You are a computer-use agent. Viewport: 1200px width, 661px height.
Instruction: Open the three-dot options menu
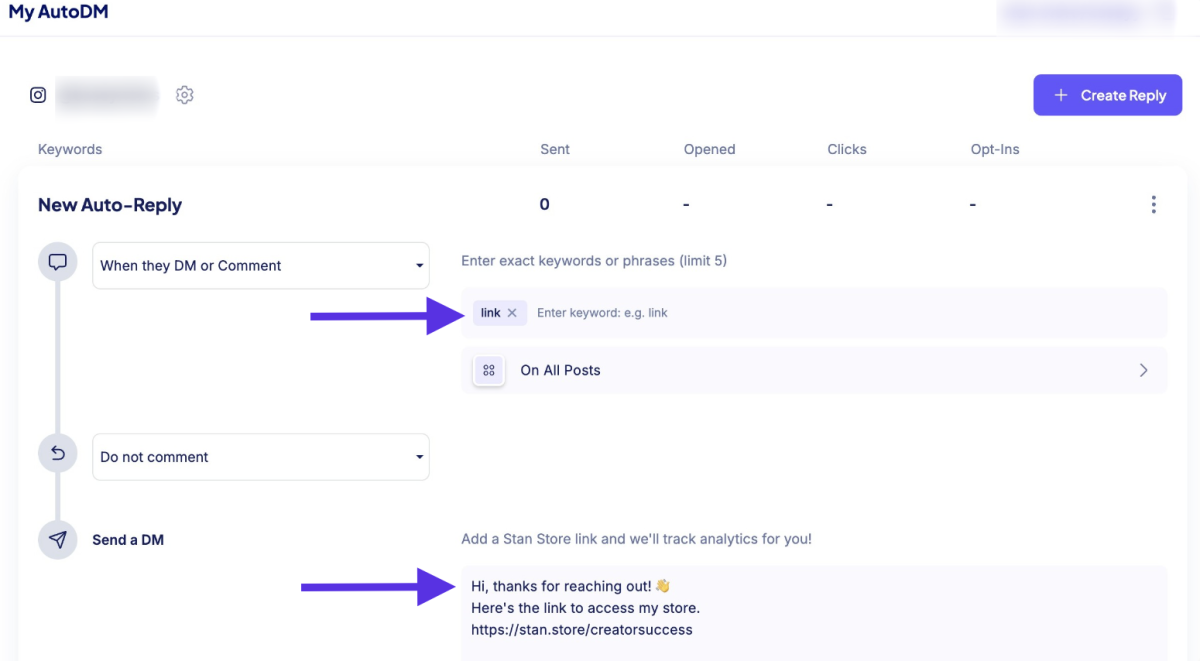[x=1153, y=205]
